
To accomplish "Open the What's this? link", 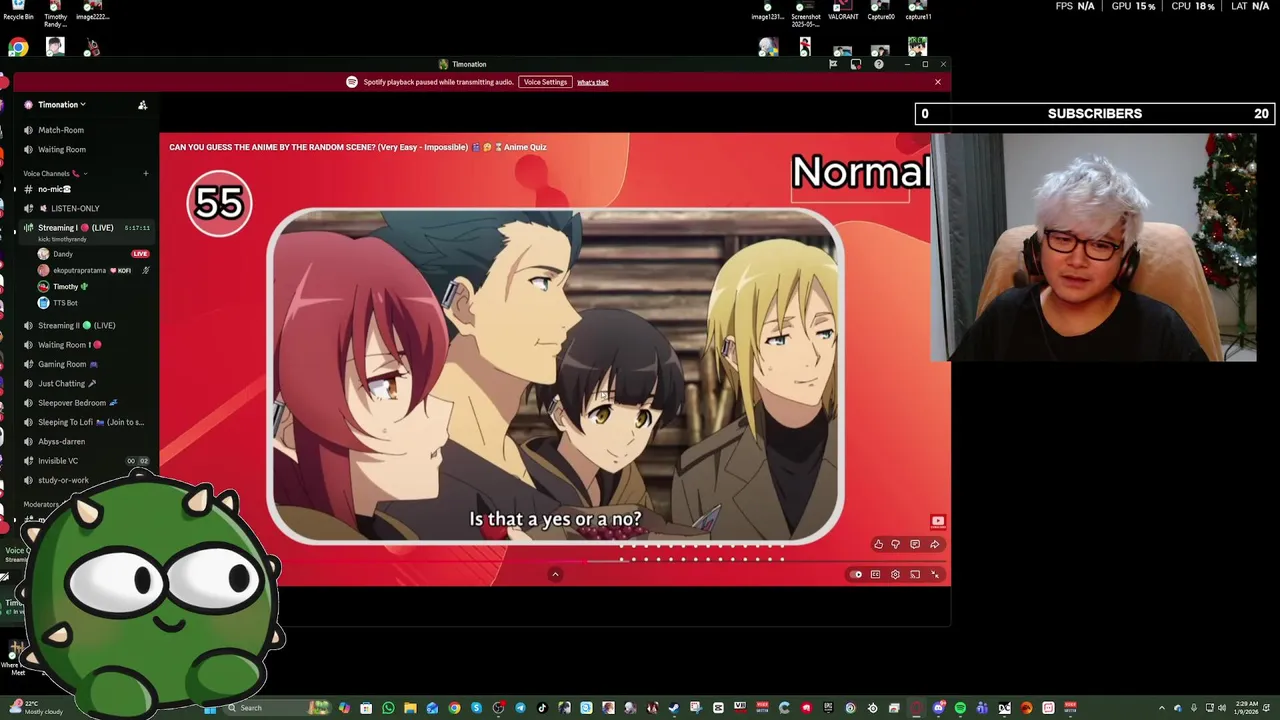I will point(592,82).
